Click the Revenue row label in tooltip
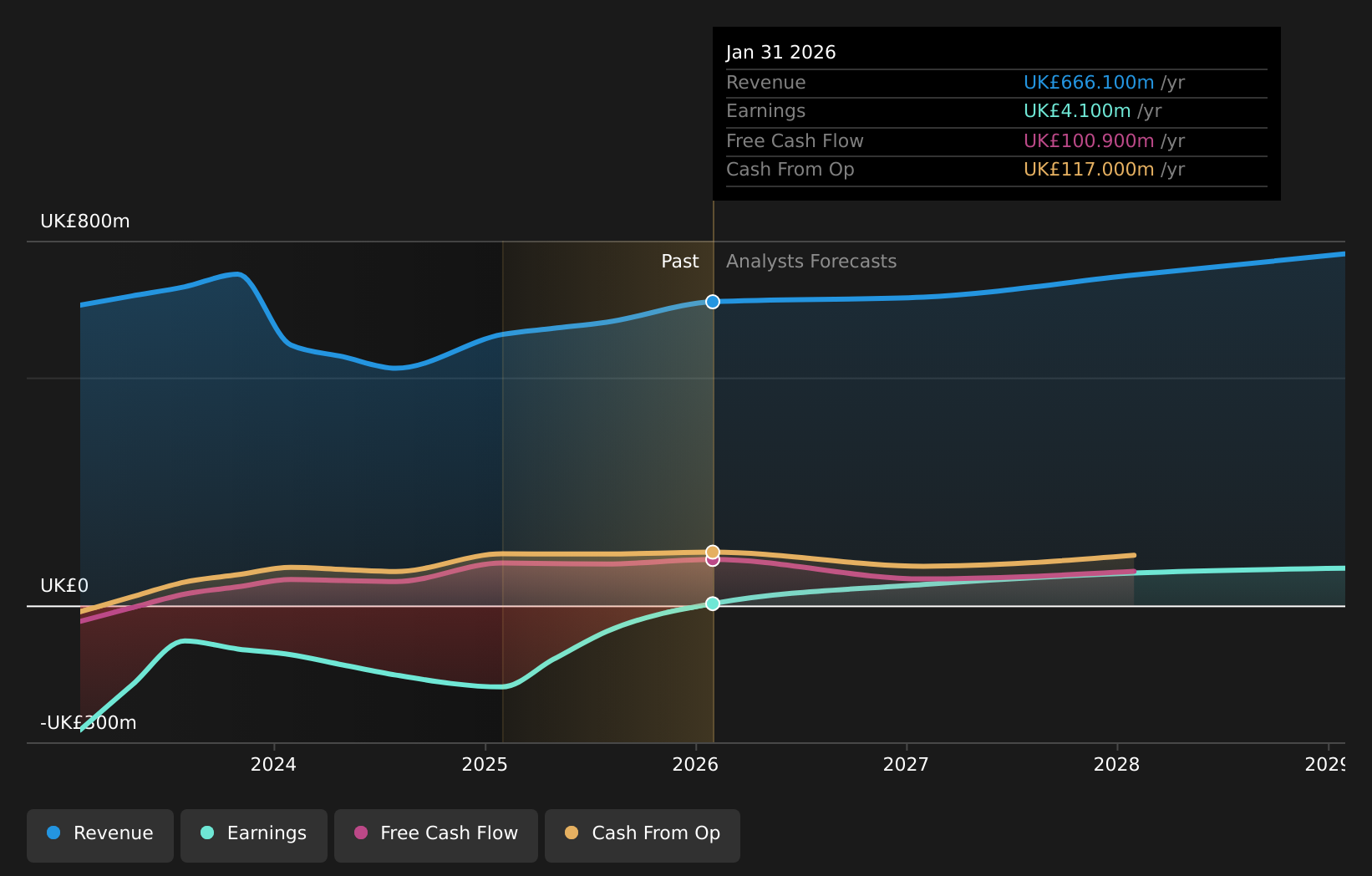 coord(766,83)
